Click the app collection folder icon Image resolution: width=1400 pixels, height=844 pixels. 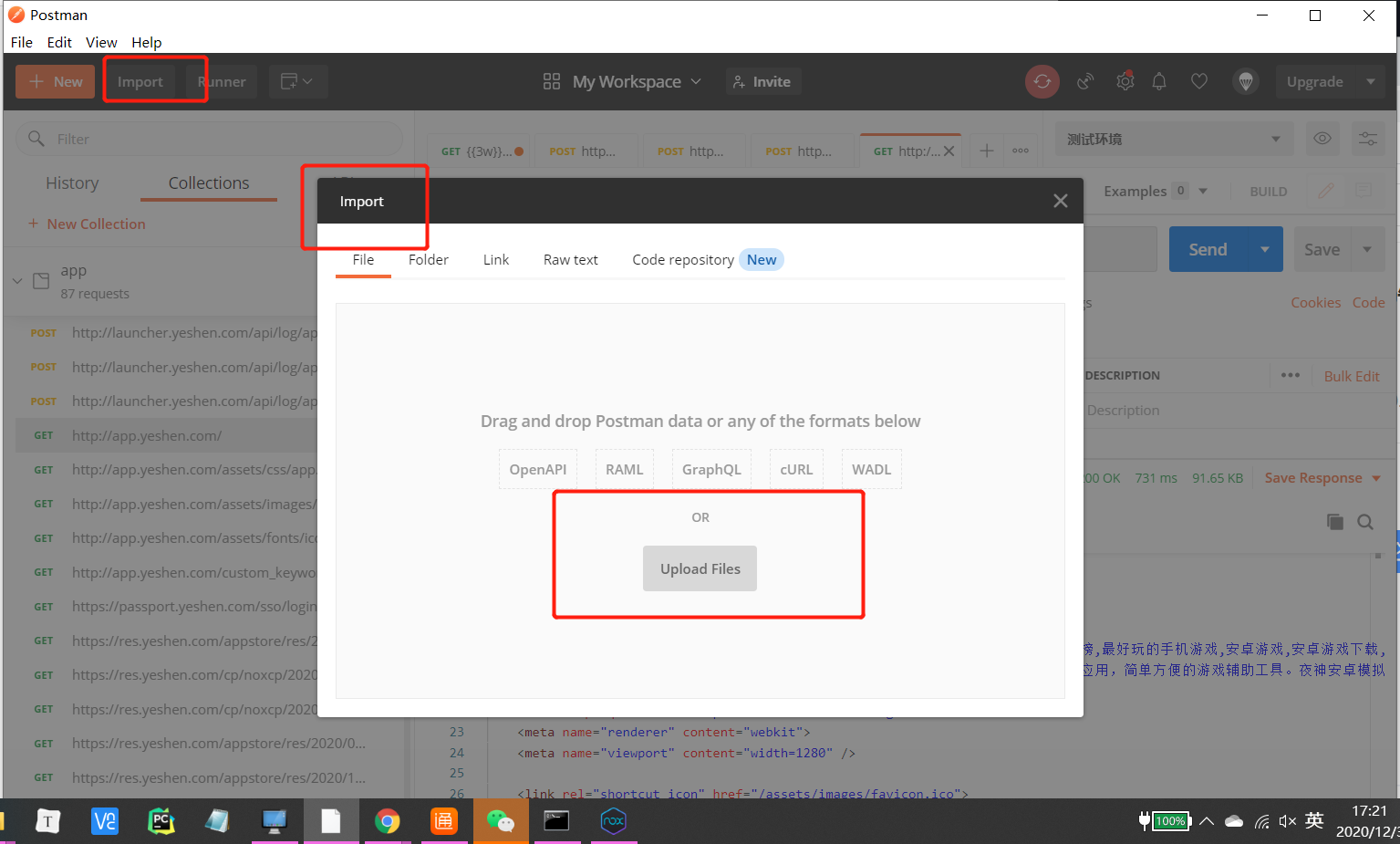[x=41, y=281]
